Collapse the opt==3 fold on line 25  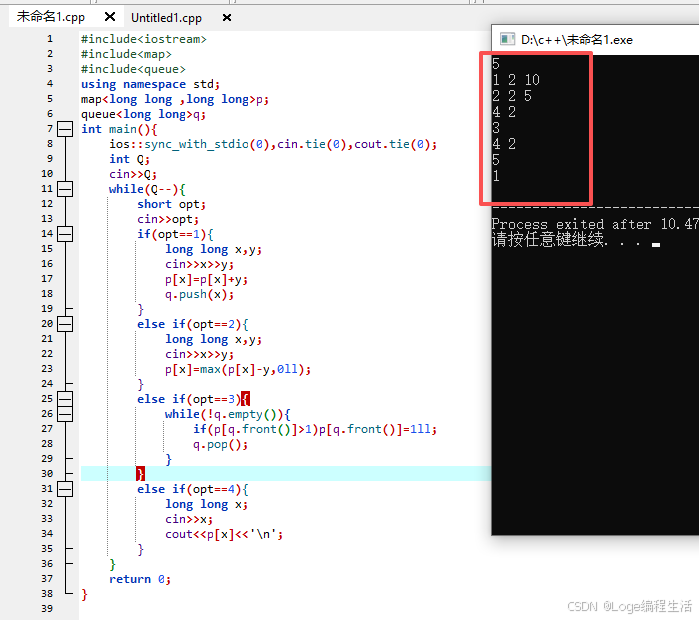click(x=65, y=399)
